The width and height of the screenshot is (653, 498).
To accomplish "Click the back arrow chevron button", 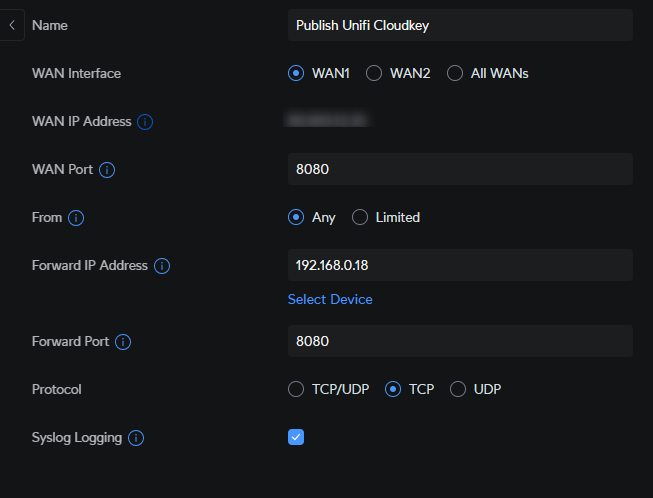I will click(12, 25).
